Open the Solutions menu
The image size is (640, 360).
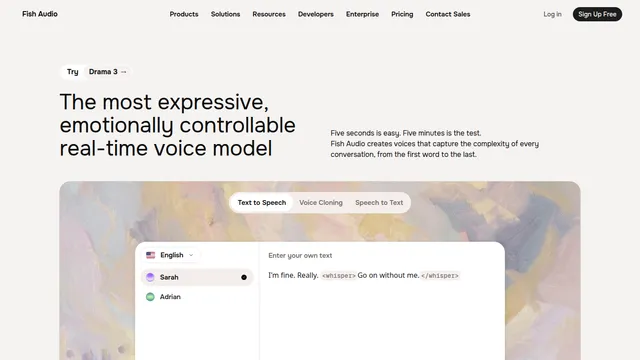pos(225,14)
